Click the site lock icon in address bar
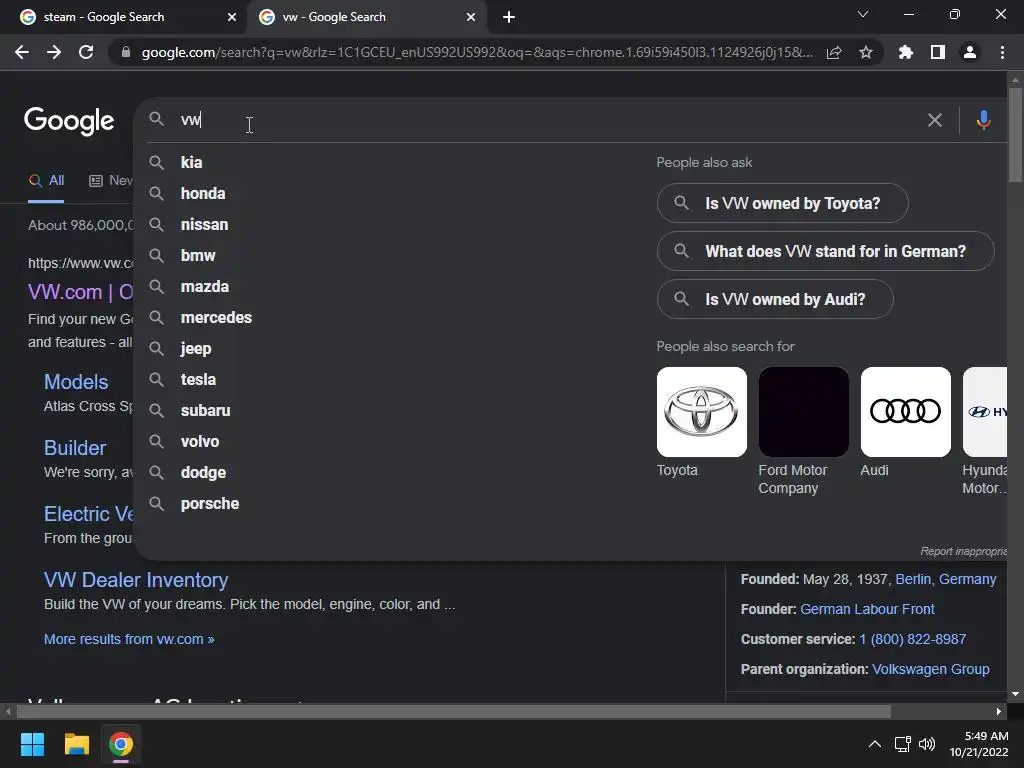Screen dimensions: 1024x768 pos(126,52)
